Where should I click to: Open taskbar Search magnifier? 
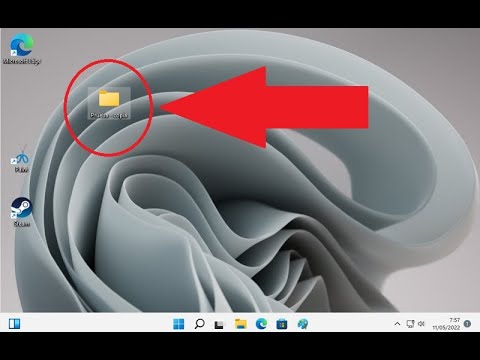(199, 324)
